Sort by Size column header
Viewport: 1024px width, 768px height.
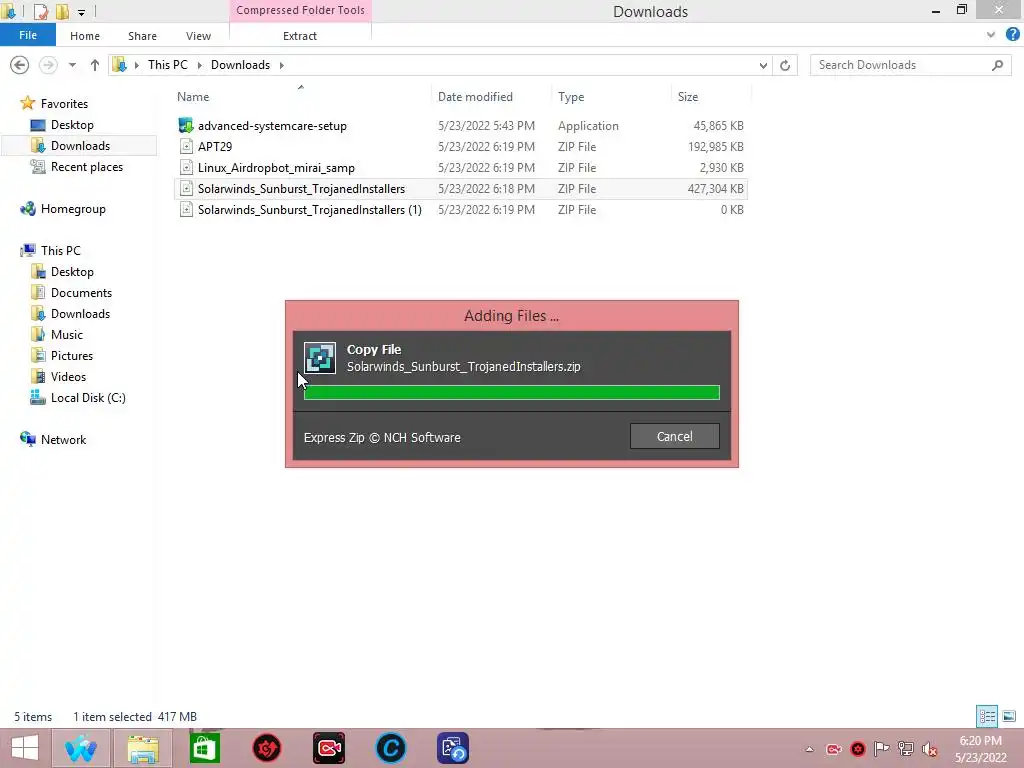(688, 97)
